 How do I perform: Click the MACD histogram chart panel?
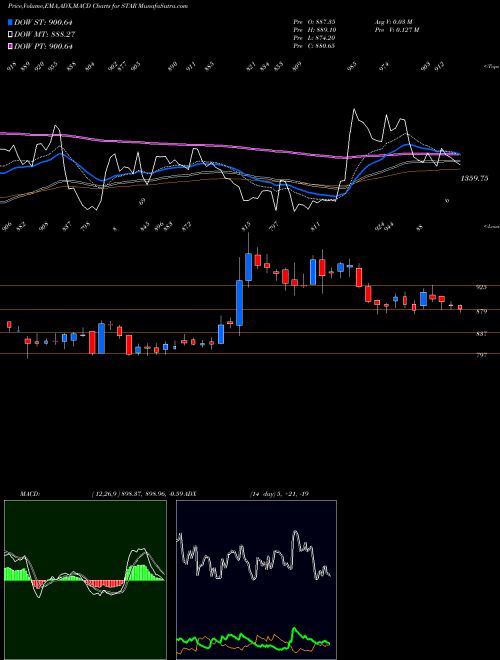pos(85,580)
